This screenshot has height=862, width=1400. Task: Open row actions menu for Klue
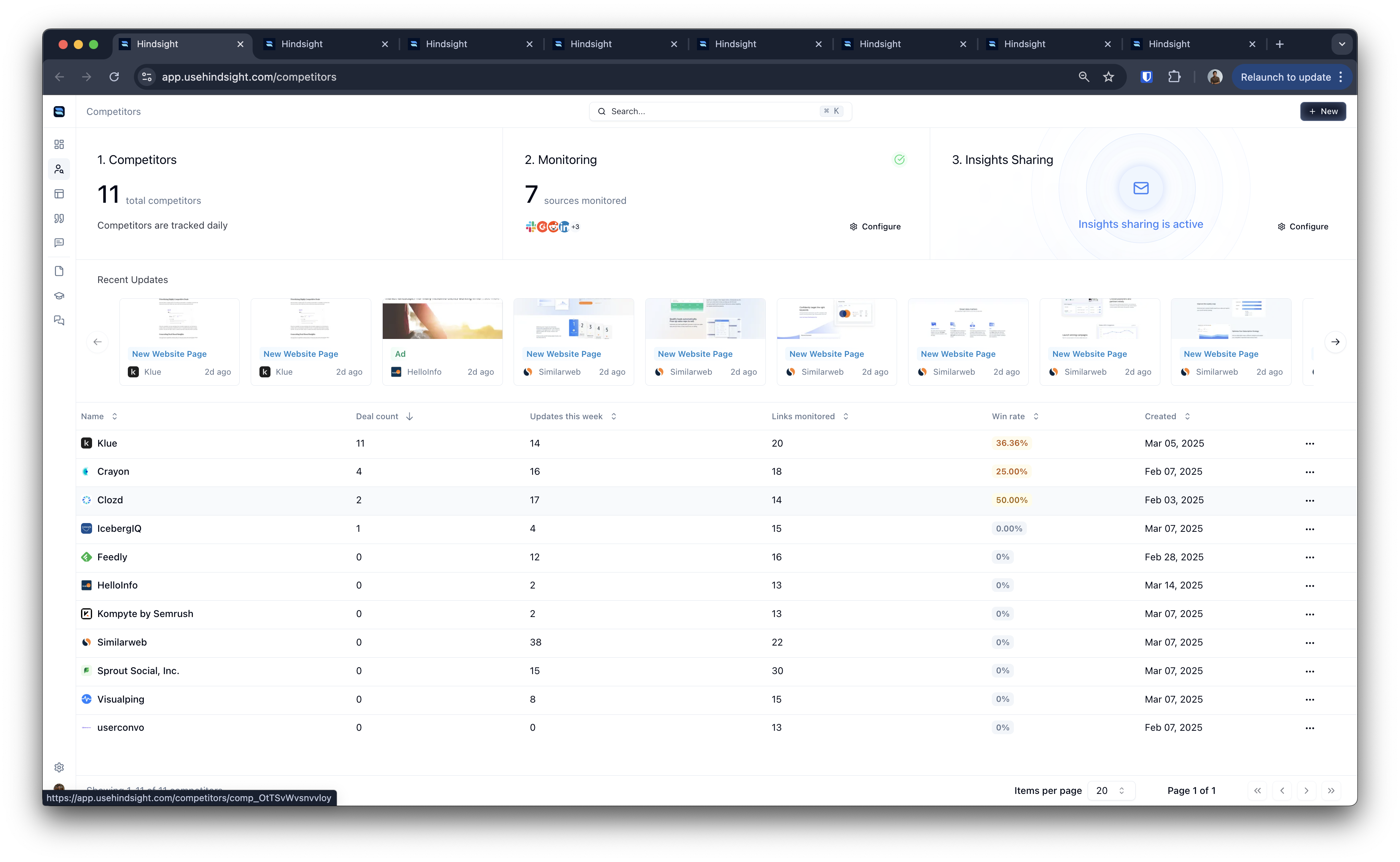(1309, 444)
